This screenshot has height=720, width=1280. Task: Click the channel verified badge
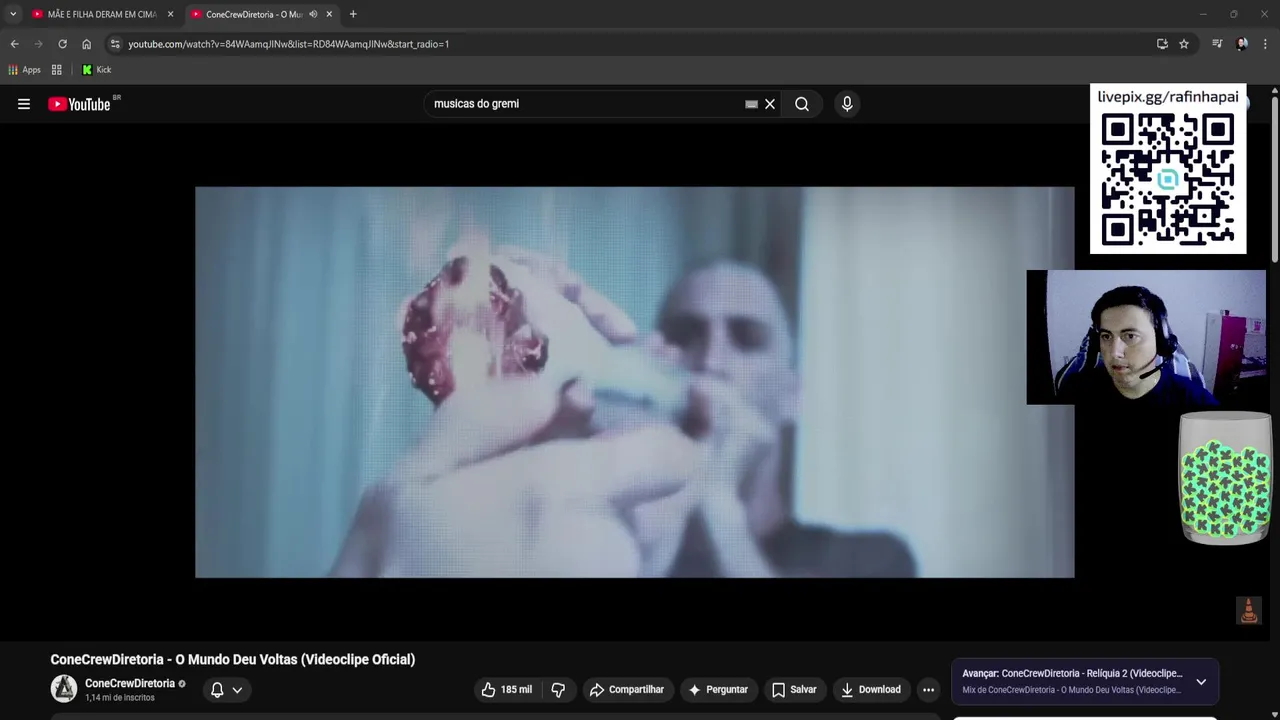point(182,684)
